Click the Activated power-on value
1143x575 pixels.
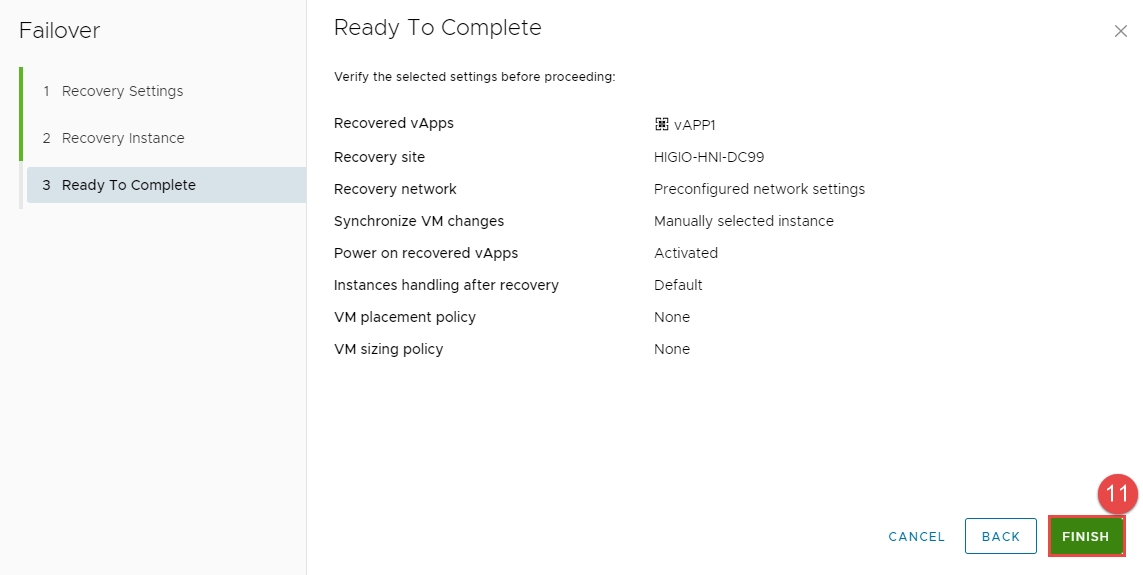(x=686, y=253)
